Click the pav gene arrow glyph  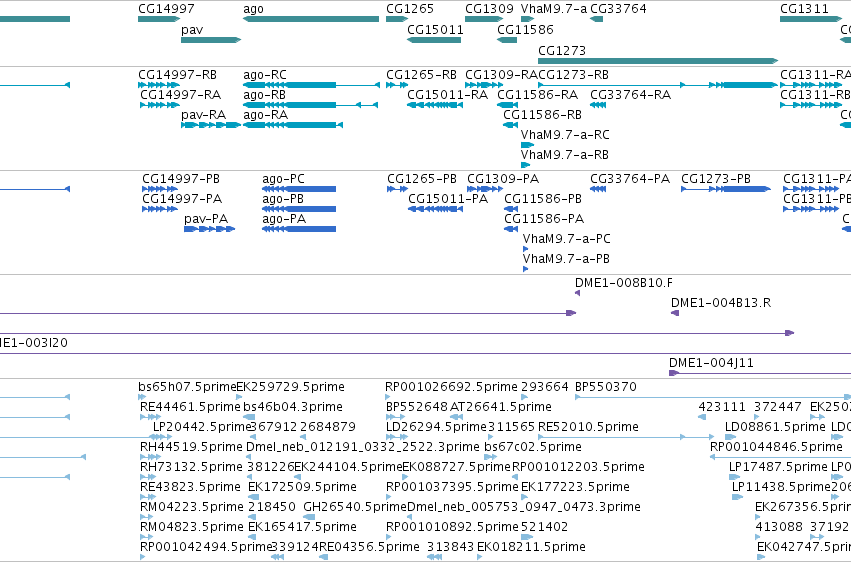(x=211, y=40)
